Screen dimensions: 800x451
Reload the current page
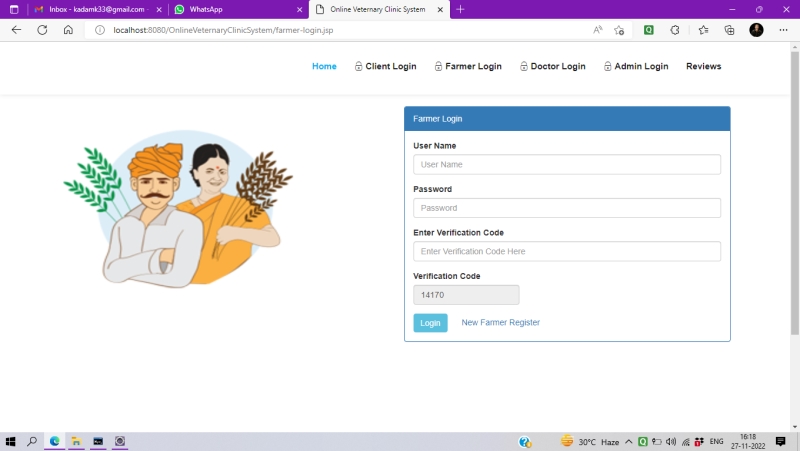[42, 30]
